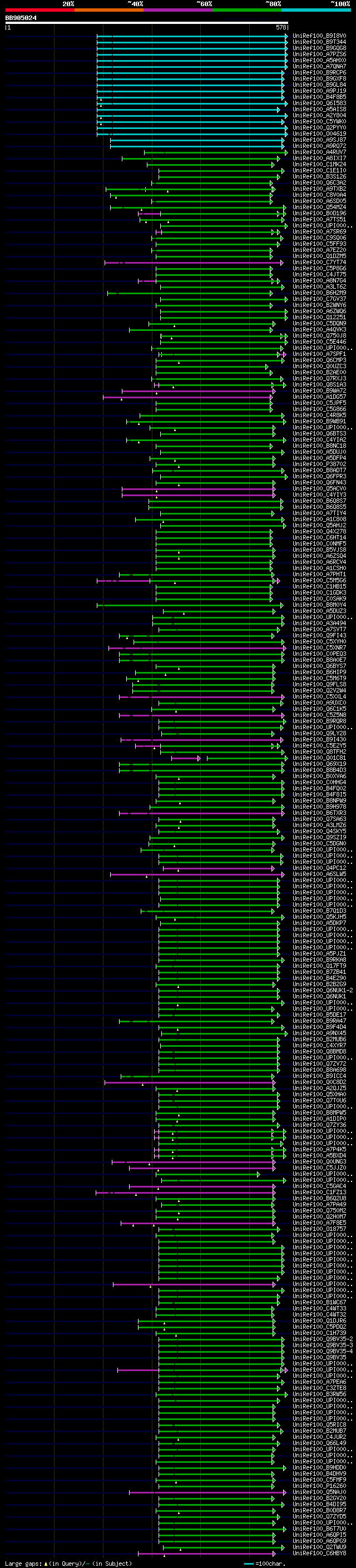The image size is (356, 1568).
Task: Select the UniRef100_Q7RXJ3 label
Action: pos(319,379)
